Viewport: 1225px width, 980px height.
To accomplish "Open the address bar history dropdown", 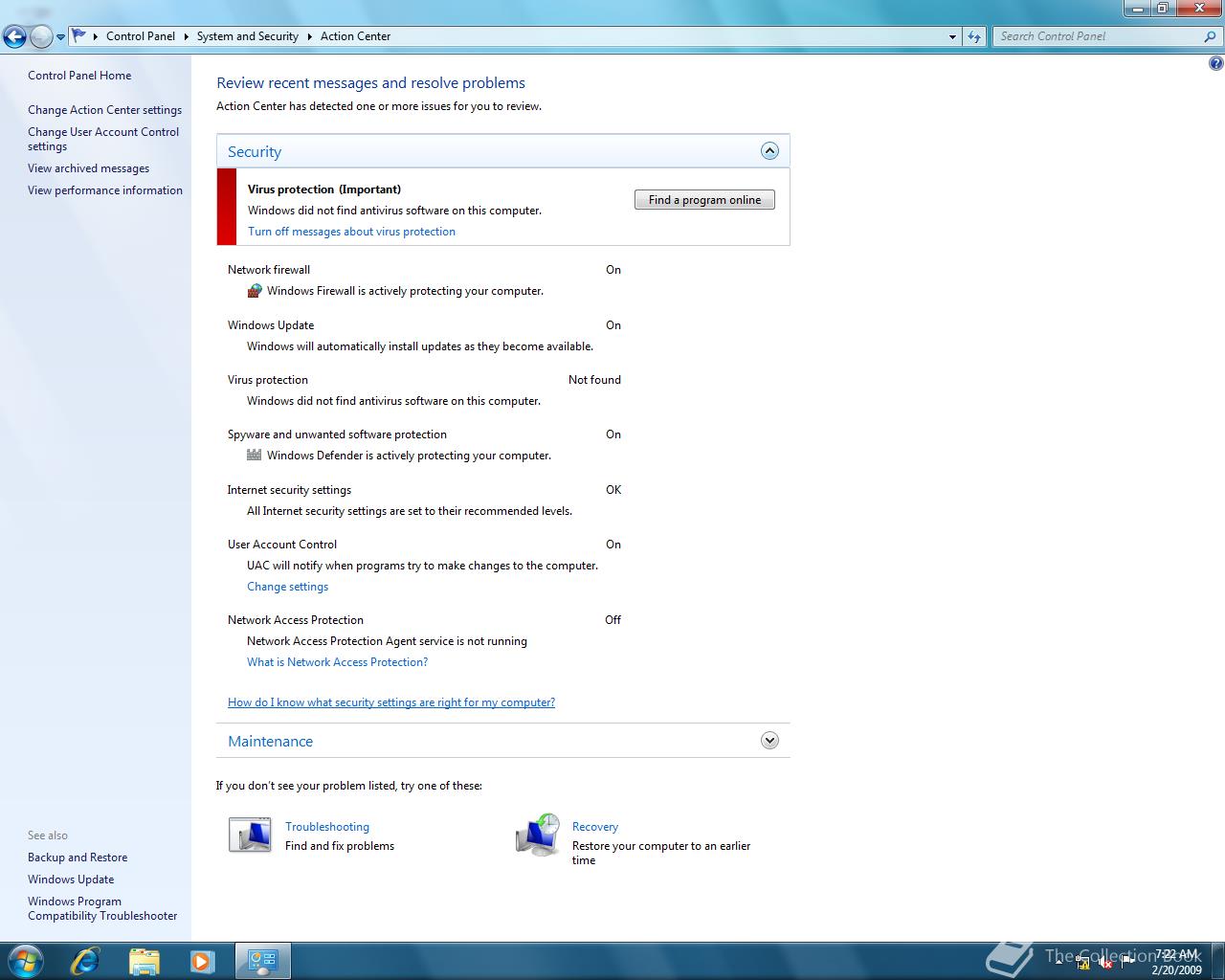I will 952,36.
